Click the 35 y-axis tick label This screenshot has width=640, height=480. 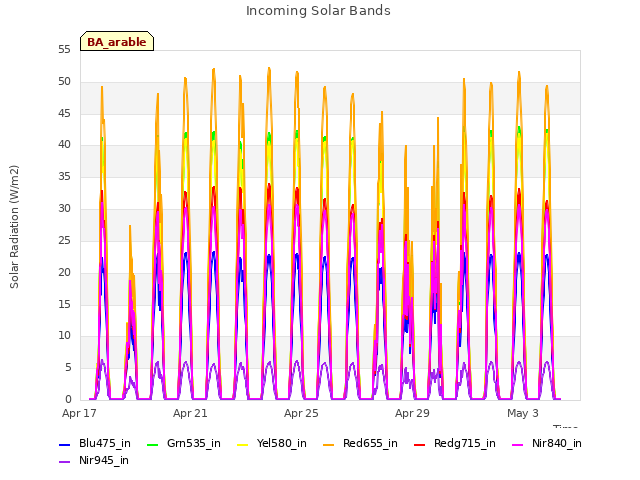click(64, 177)
